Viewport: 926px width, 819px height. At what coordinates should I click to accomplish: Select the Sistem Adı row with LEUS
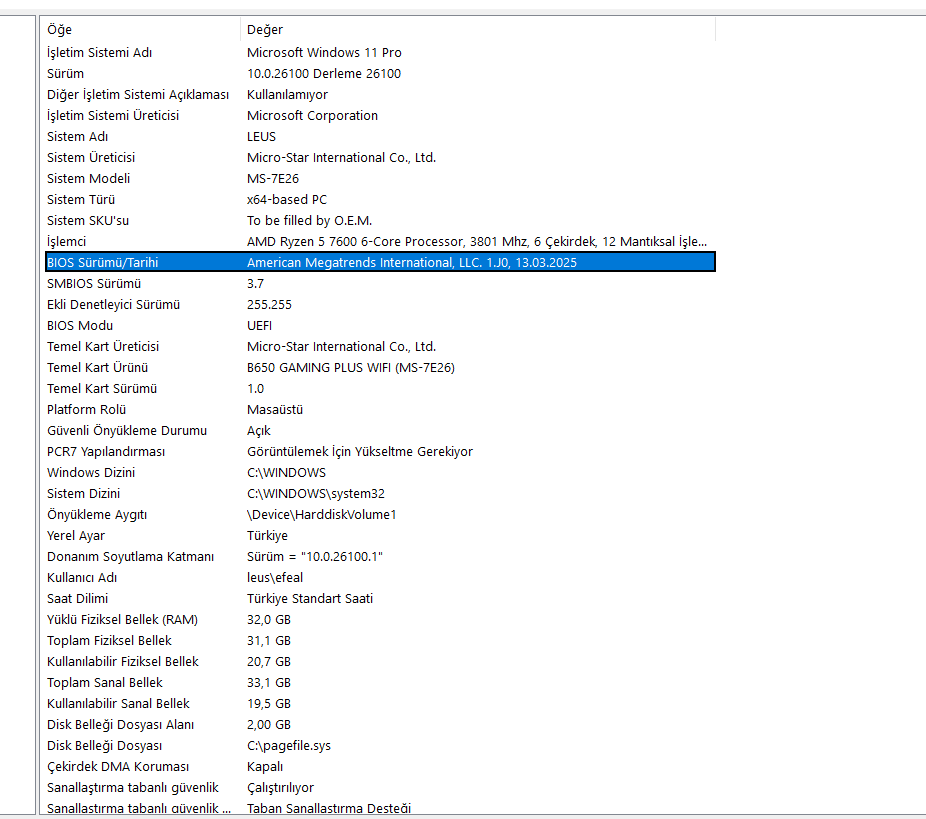(x=380, y=136)
